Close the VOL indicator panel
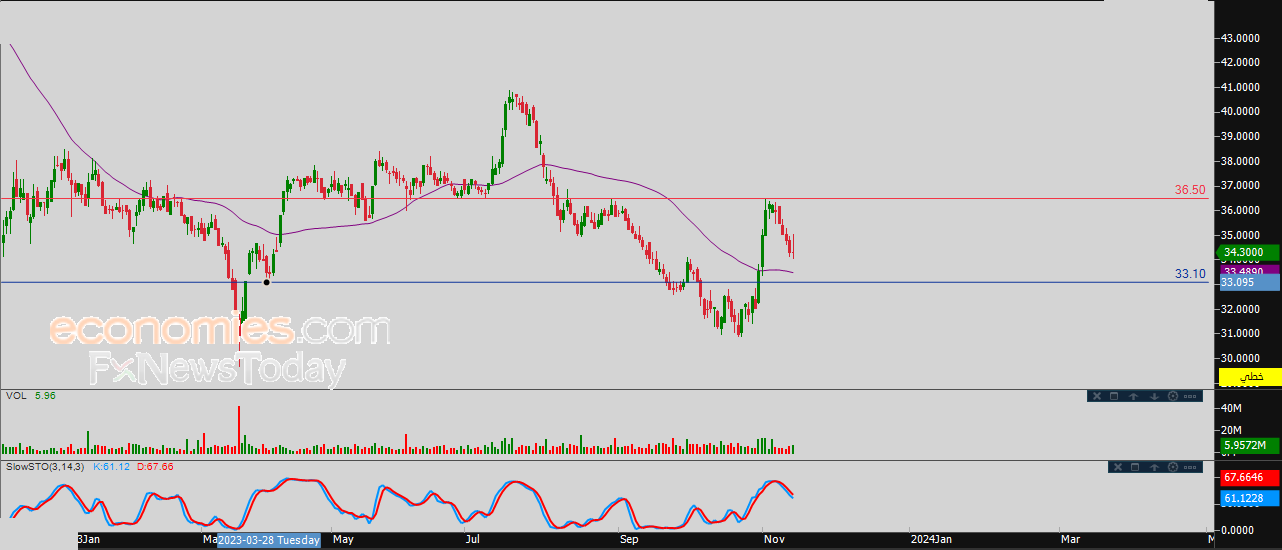The width and height of the screenshot is (1282, 550). click(x=1097, y=396)
